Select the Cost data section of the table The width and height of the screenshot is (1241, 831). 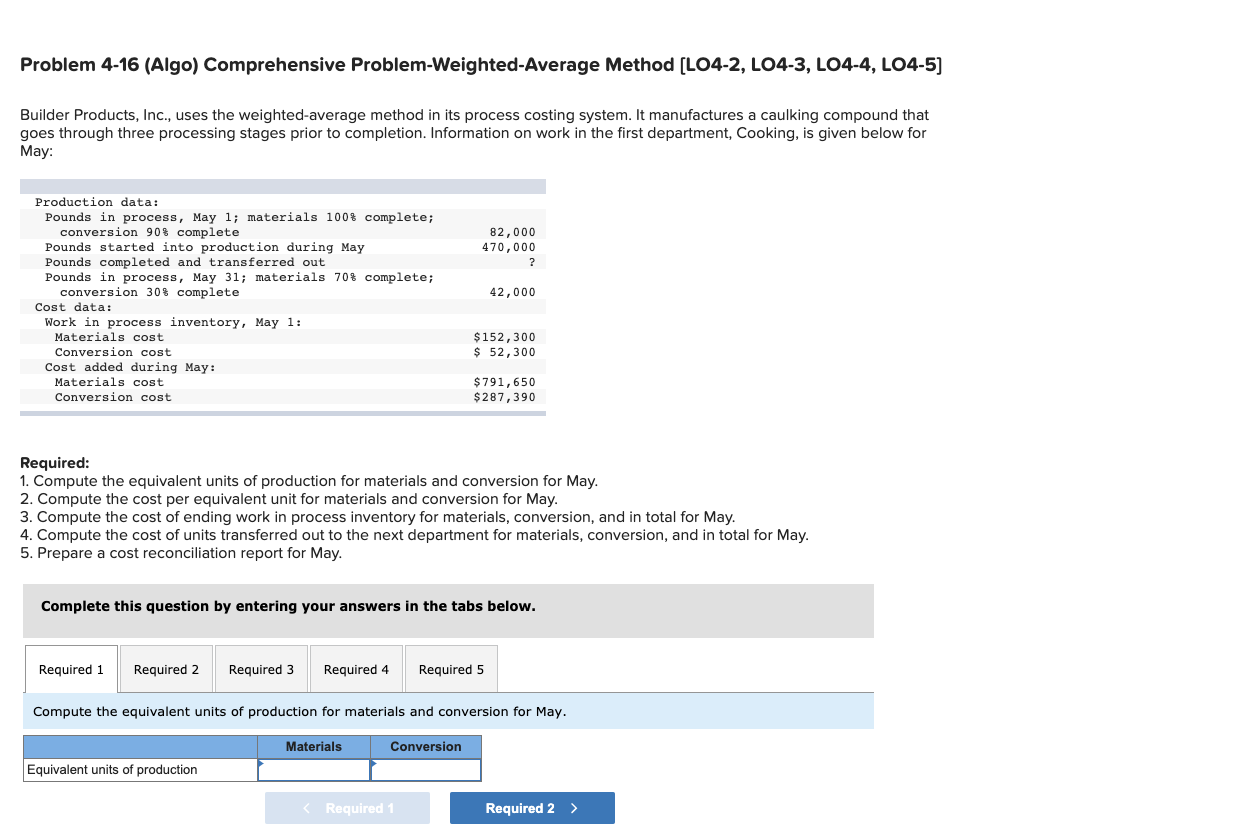tap(280, 352)
